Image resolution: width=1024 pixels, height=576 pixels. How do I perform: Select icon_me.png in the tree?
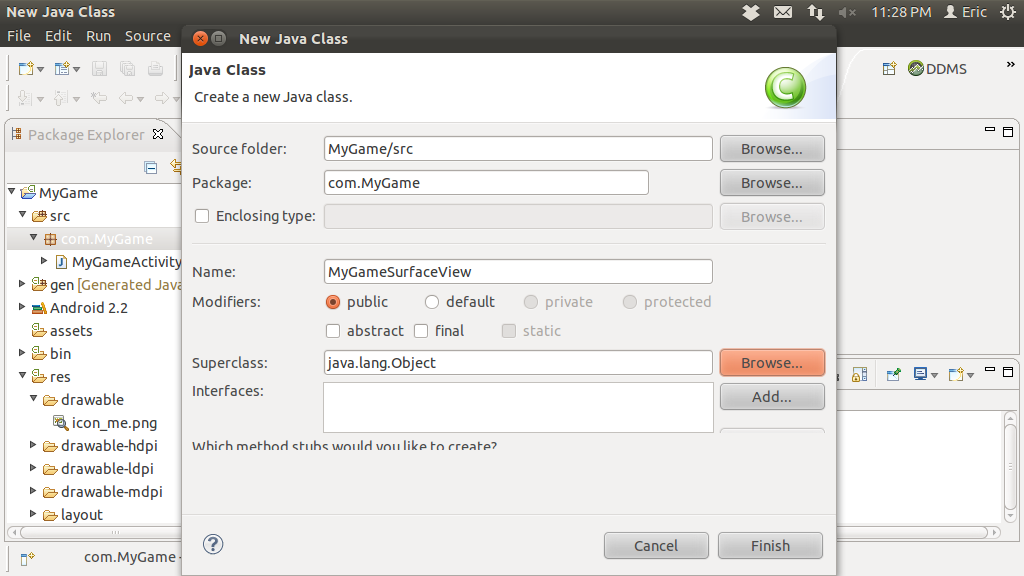click(113, 423)
